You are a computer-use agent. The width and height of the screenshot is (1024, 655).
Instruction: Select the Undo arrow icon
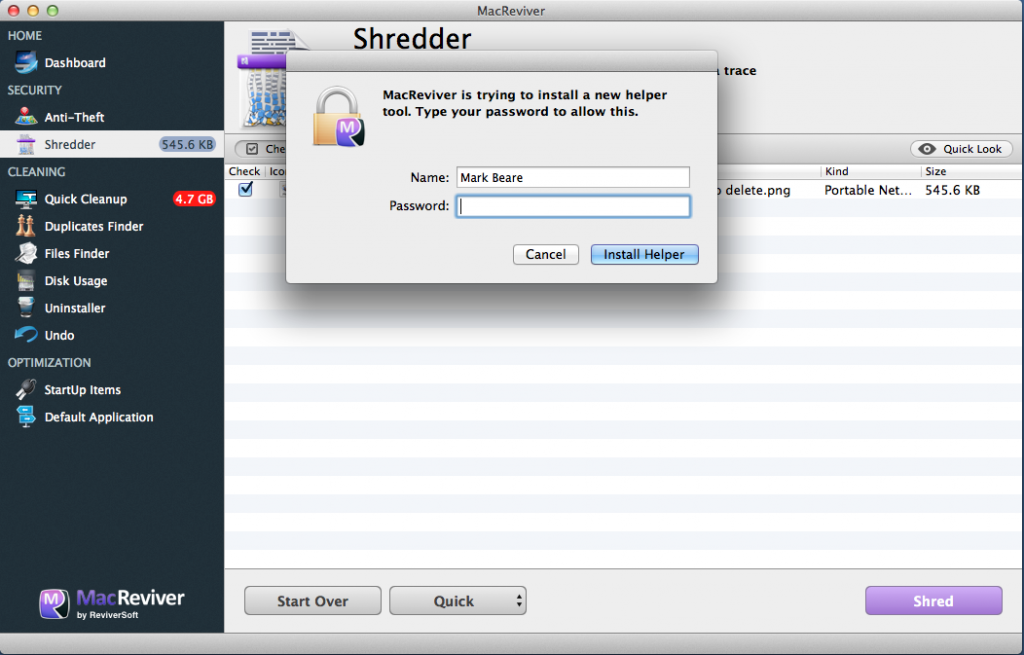pos(26,334)
